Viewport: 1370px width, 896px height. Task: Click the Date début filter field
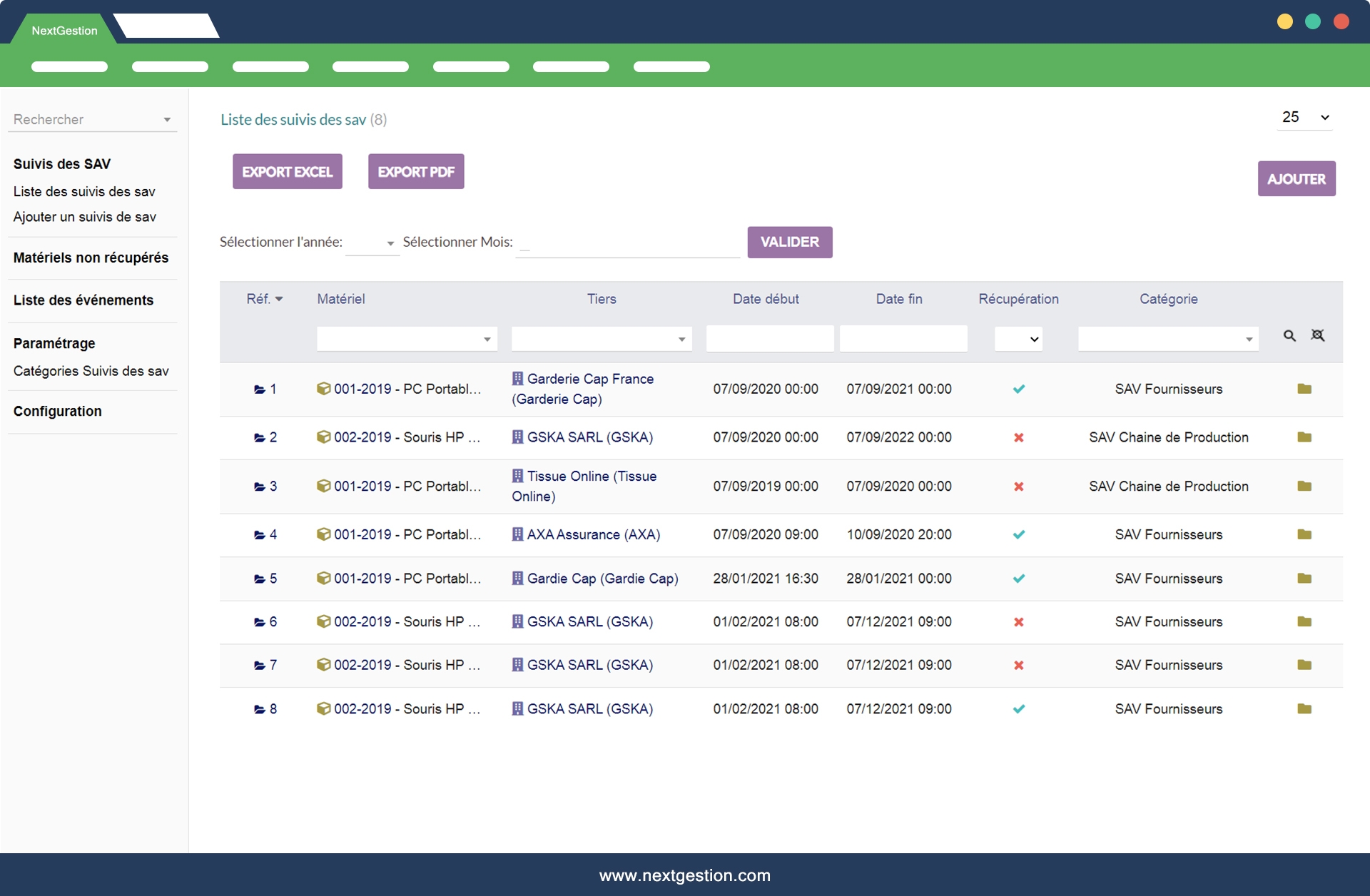click(769, 339)
